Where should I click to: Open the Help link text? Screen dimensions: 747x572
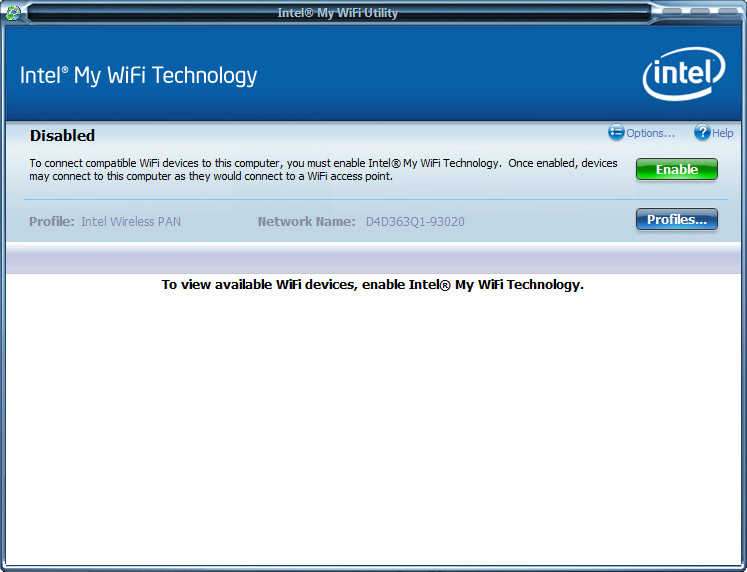[722, 133]
